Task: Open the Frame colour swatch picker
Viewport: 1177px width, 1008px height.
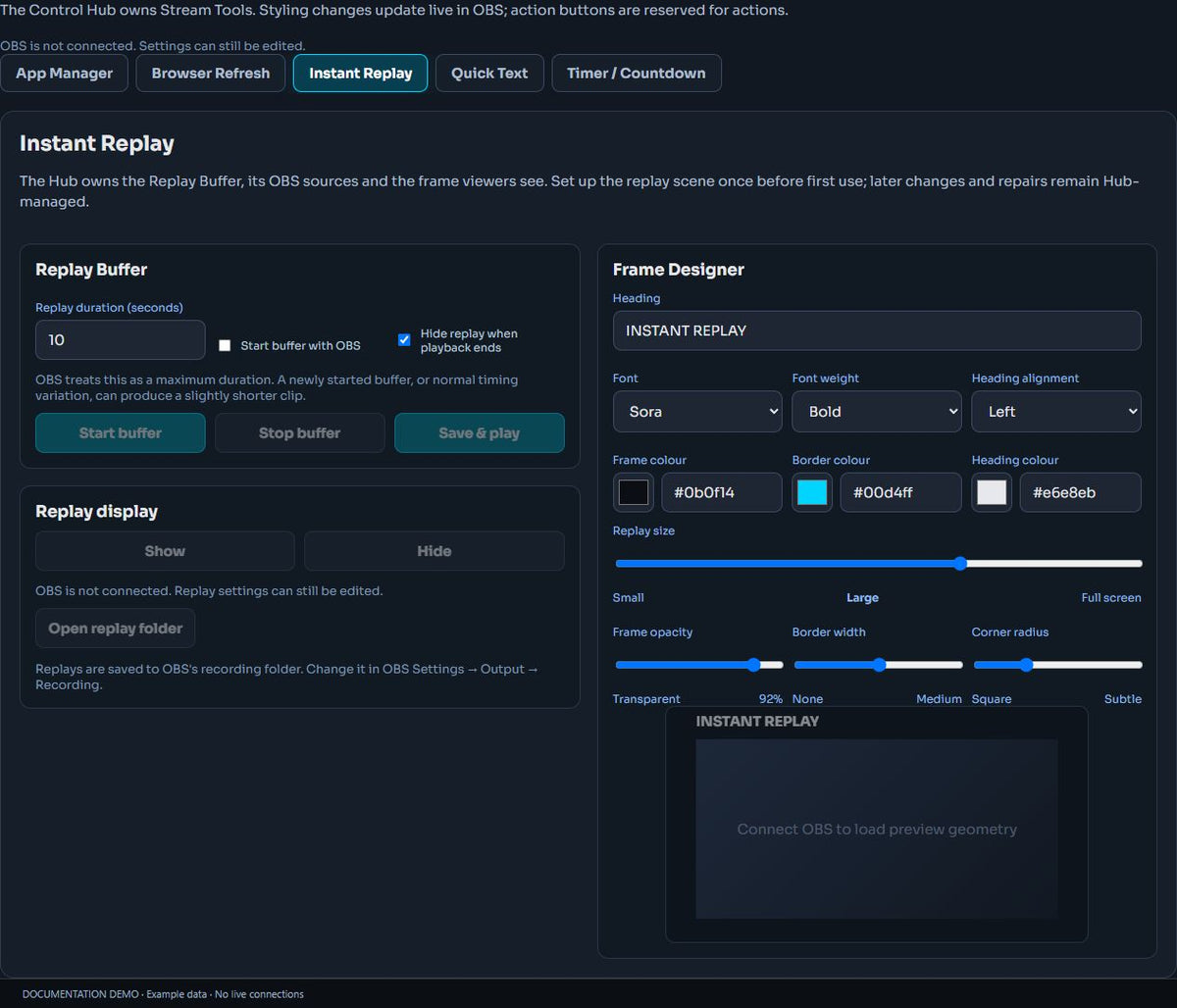Action: 634,492
